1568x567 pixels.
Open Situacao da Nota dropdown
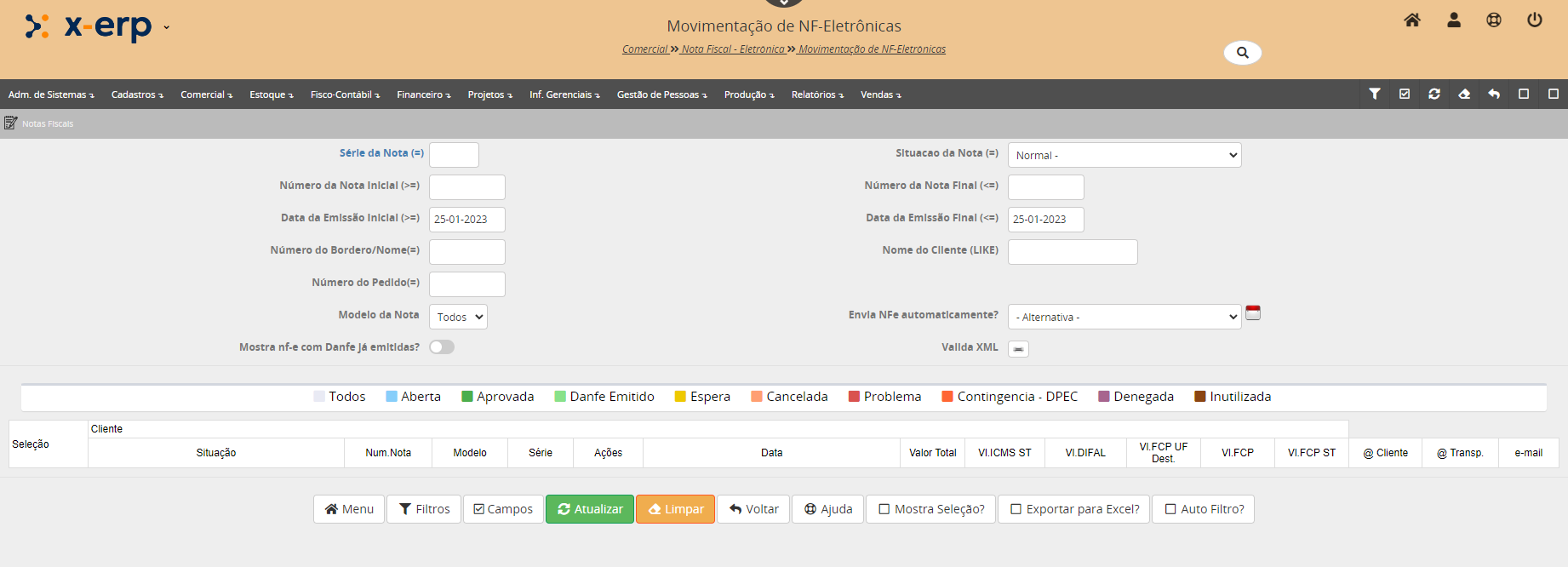click(1124, 155)
